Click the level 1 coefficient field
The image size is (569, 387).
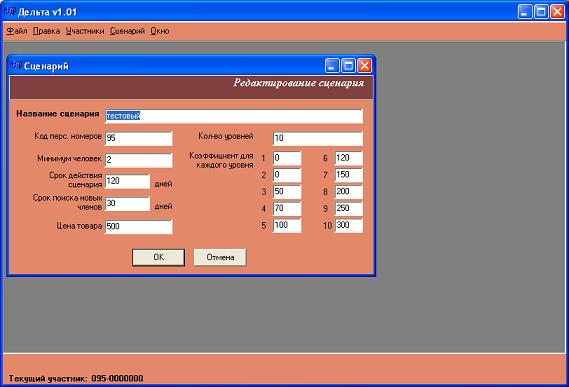click(287, 158)
